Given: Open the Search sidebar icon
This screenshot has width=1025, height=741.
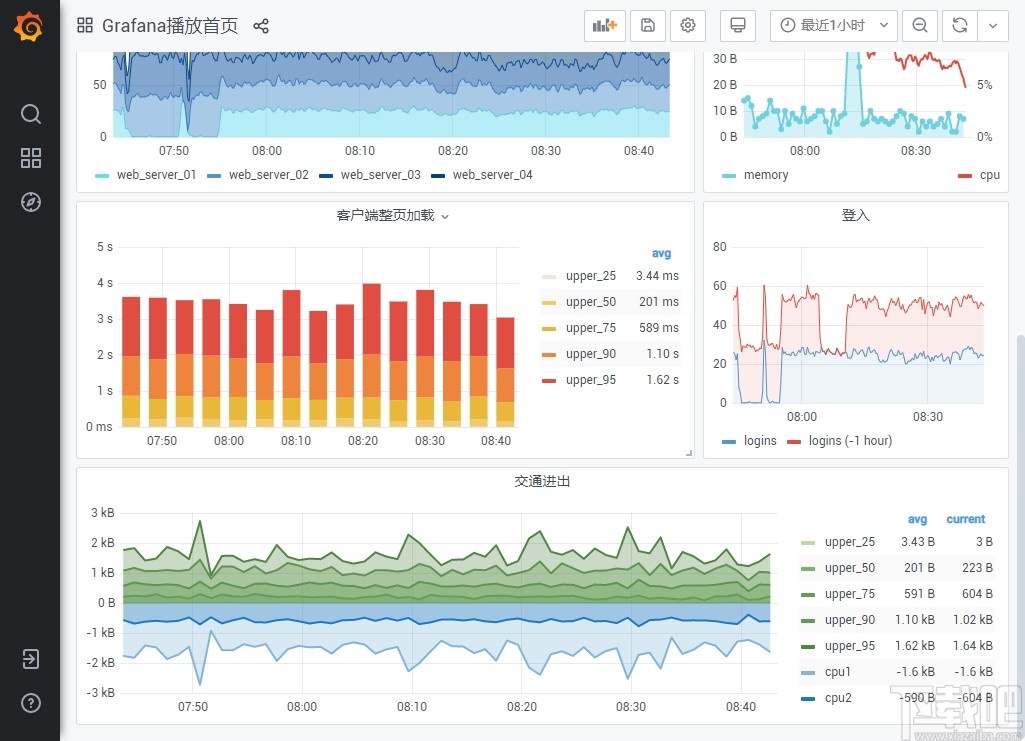Looking at the screenshot, I should [x=29, y=114].
